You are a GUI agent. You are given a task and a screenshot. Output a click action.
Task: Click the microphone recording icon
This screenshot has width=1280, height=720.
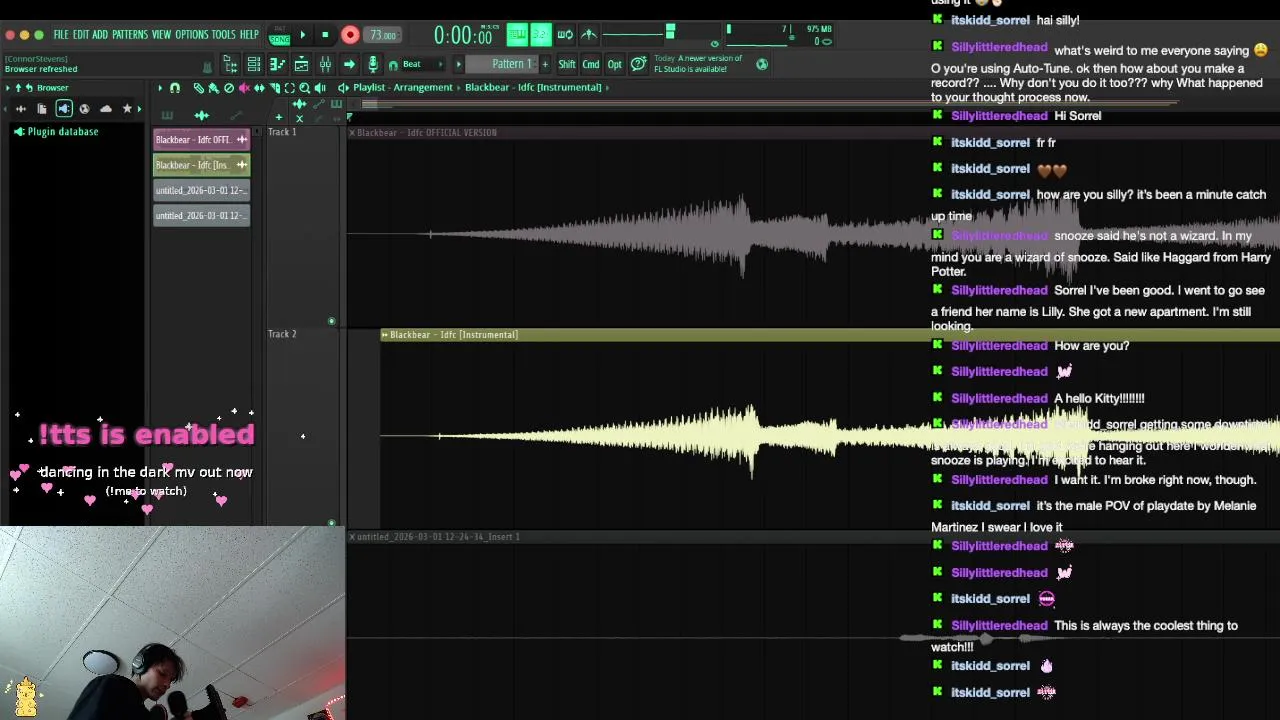click(373, 64)
